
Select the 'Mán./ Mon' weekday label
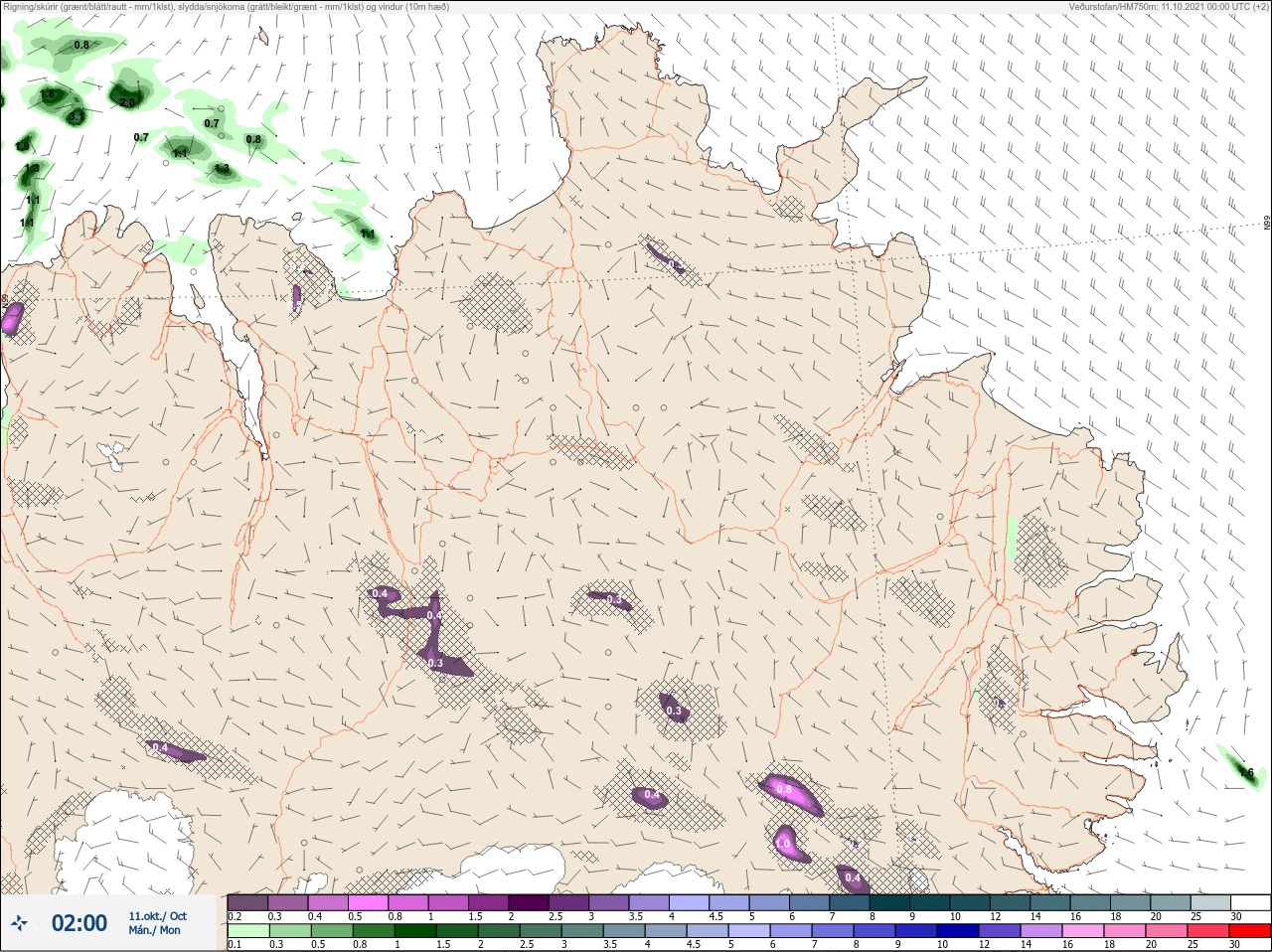pyautogui.click(x=154, y=930)
